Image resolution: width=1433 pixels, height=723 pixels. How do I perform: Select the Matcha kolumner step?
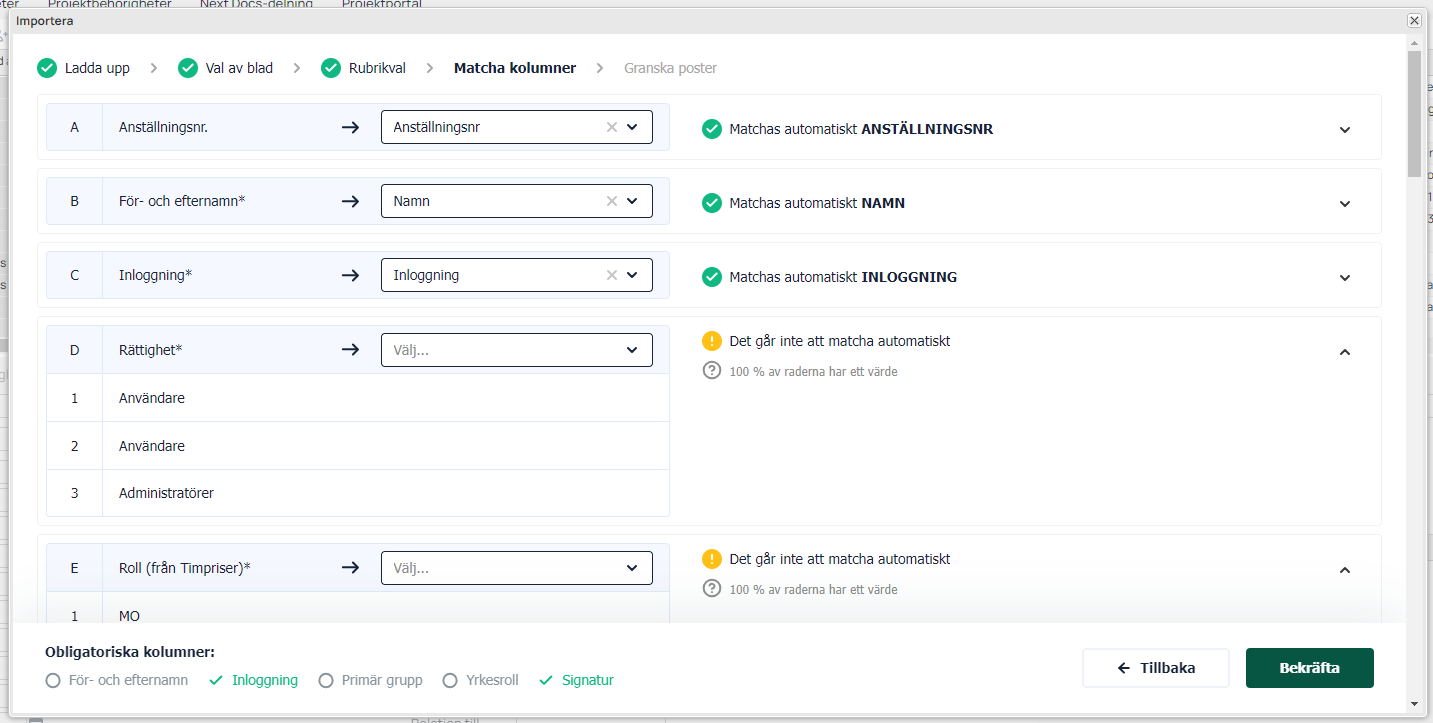click(x=515, y=68)
